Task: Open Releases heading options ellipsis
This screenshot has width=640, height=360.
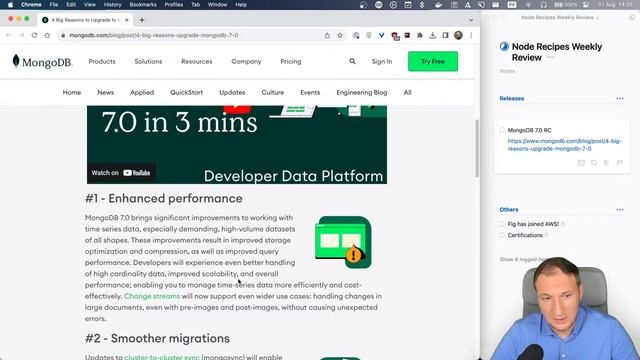Action: (620, 98)
